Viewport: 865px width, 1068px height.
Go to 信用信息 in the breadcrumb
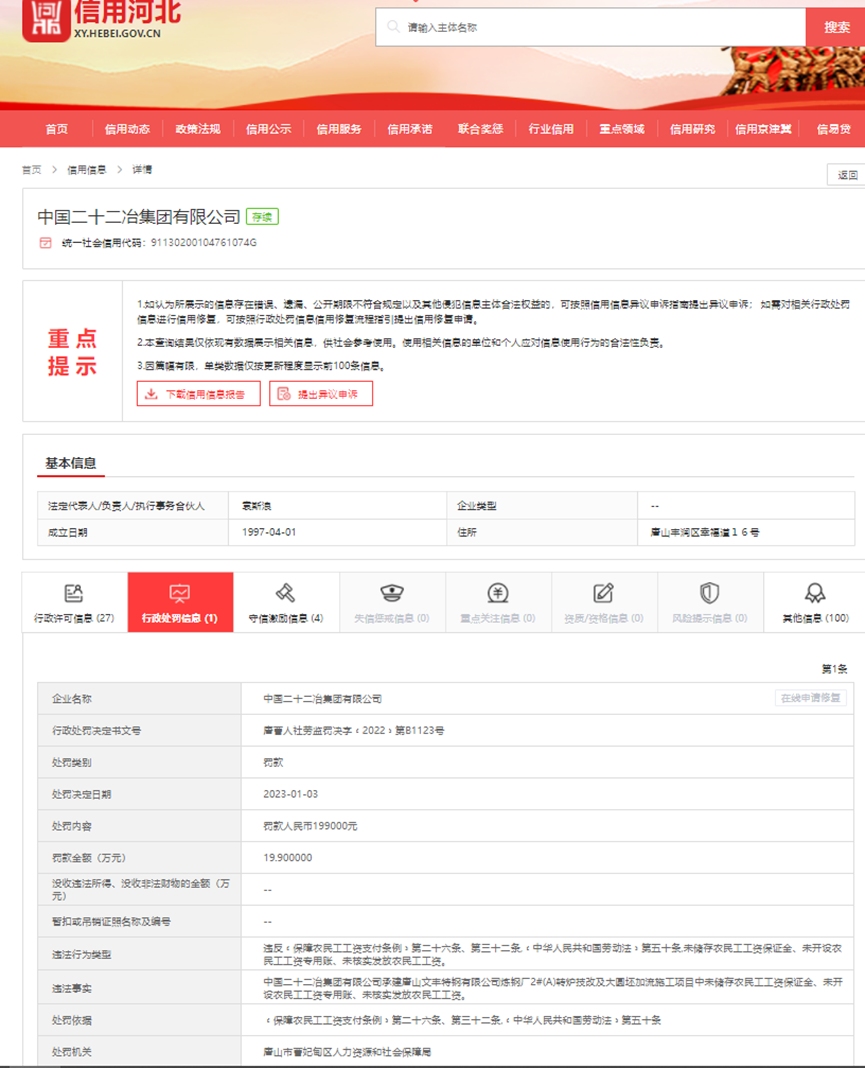86,170
